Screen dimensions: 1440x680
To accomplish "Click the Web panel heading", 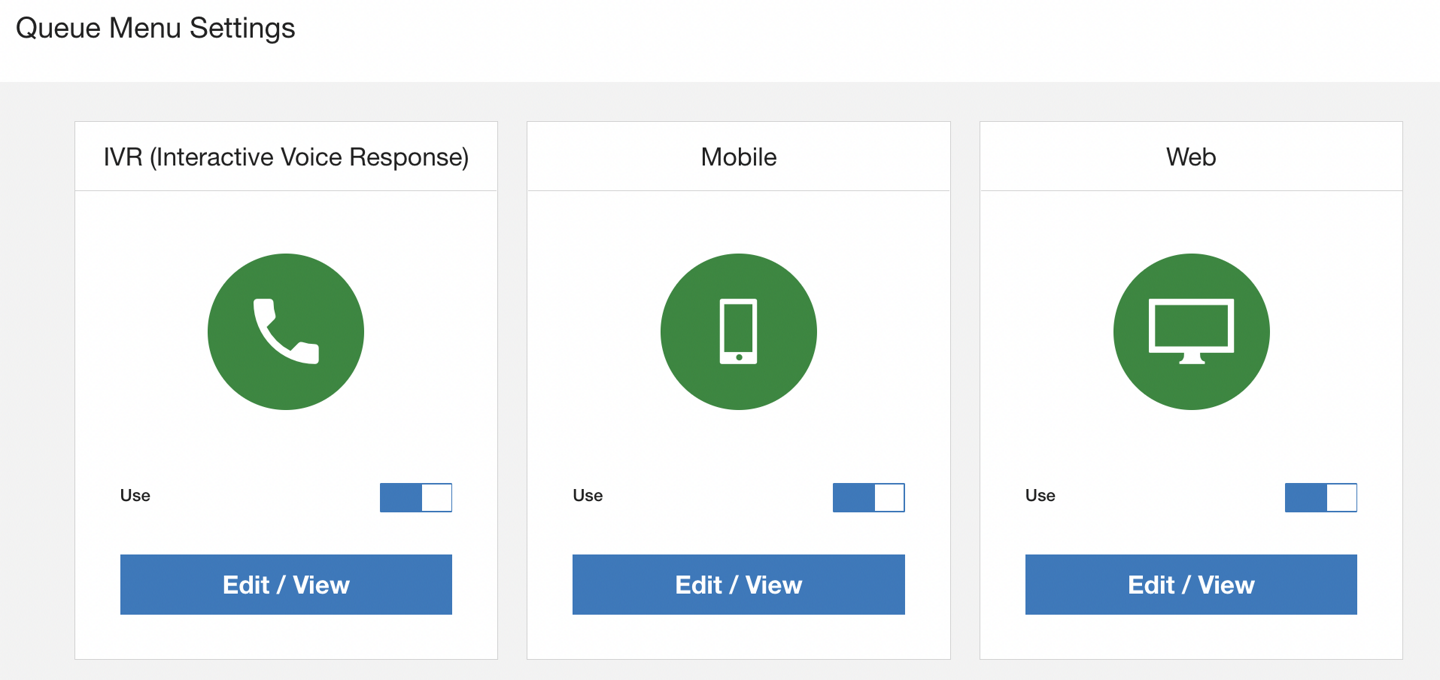I will tap(1191, 156).
